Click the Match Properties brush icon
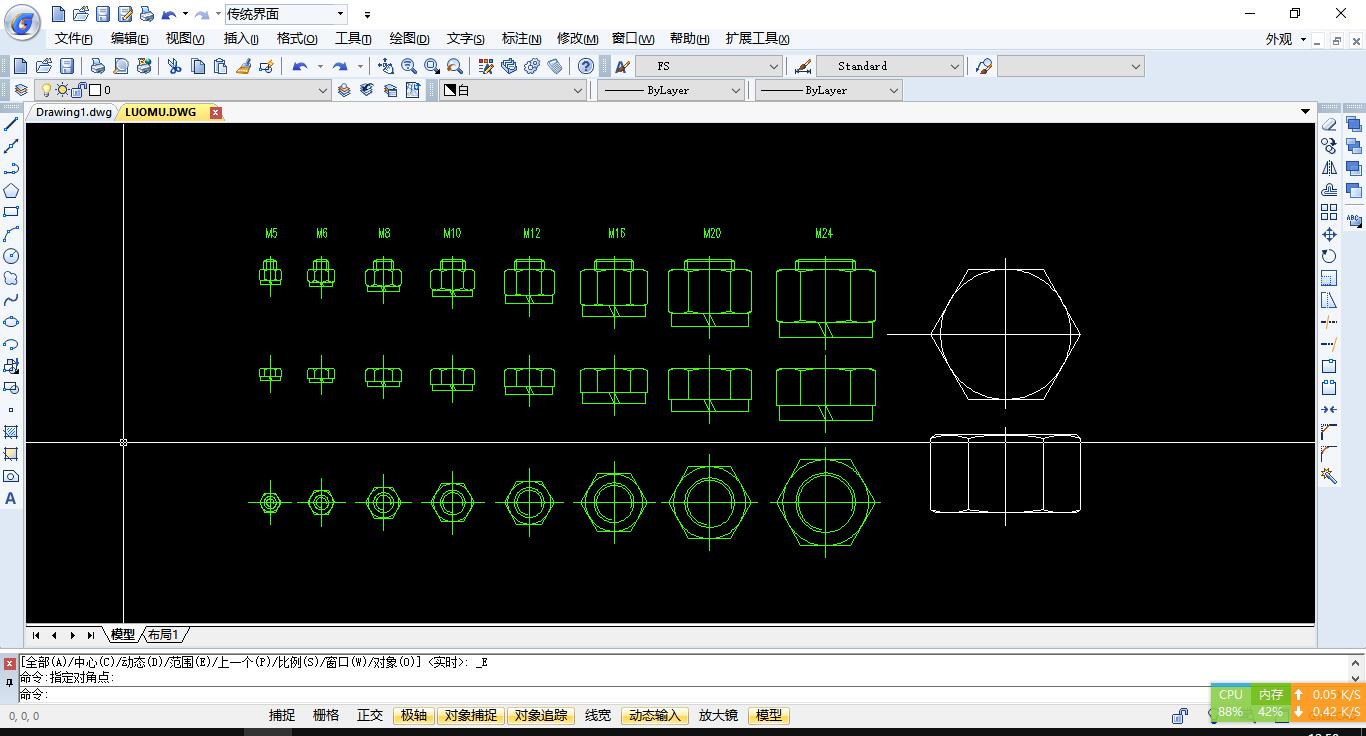 [243, 66]
